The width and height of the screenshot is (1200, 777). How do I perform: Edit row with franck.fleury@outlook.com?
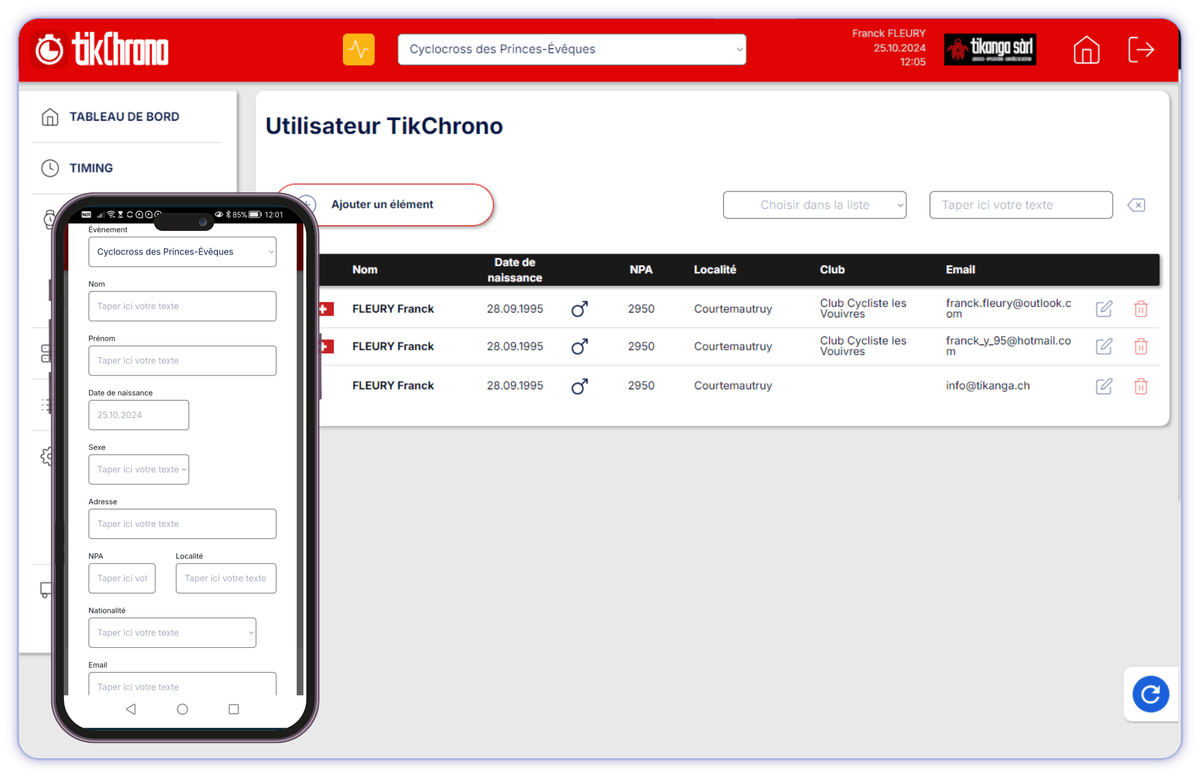(1104, 309)
